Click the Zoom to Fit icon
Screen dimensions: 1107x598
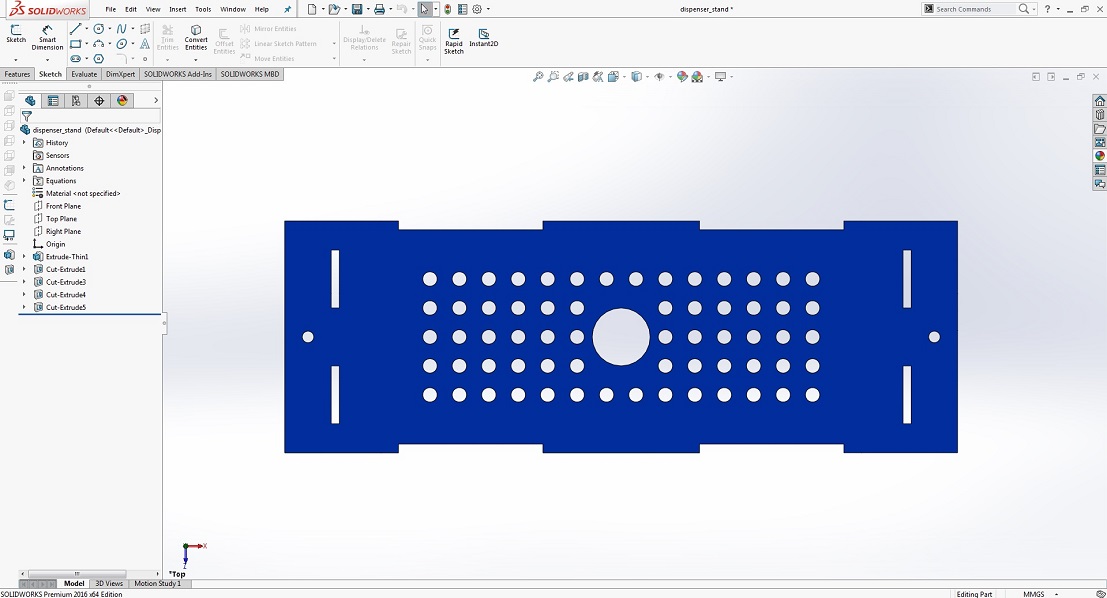click(x=538, y=76)
